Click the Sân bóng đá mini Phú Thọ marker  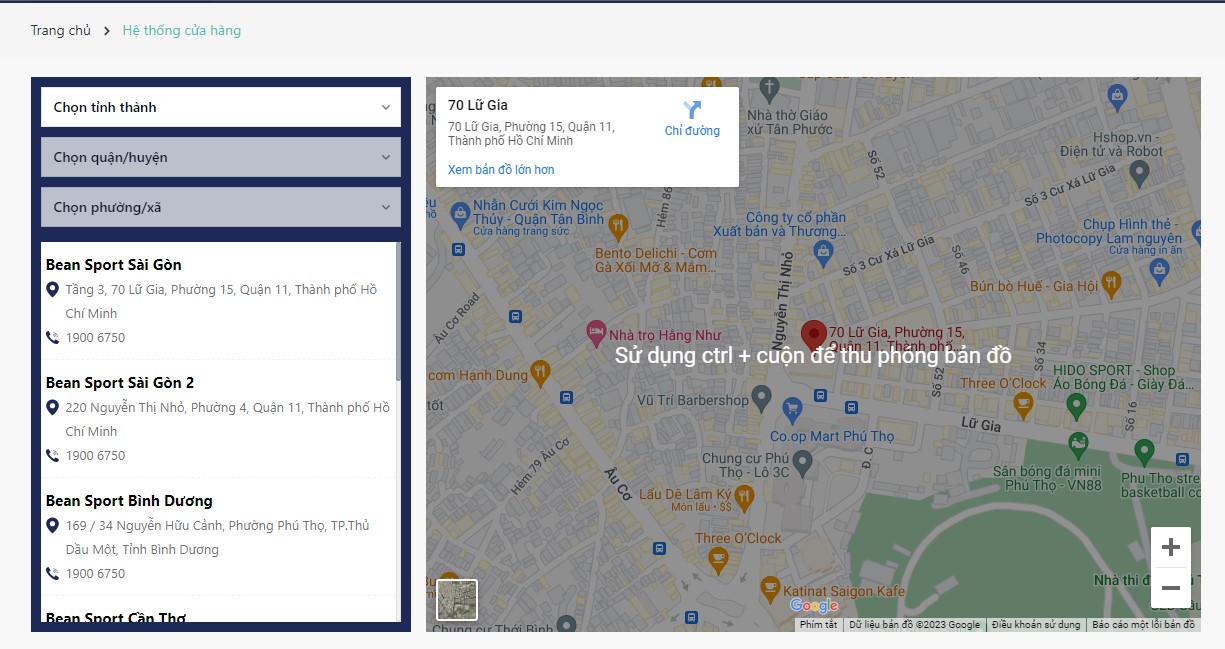tap(1078, 445)
